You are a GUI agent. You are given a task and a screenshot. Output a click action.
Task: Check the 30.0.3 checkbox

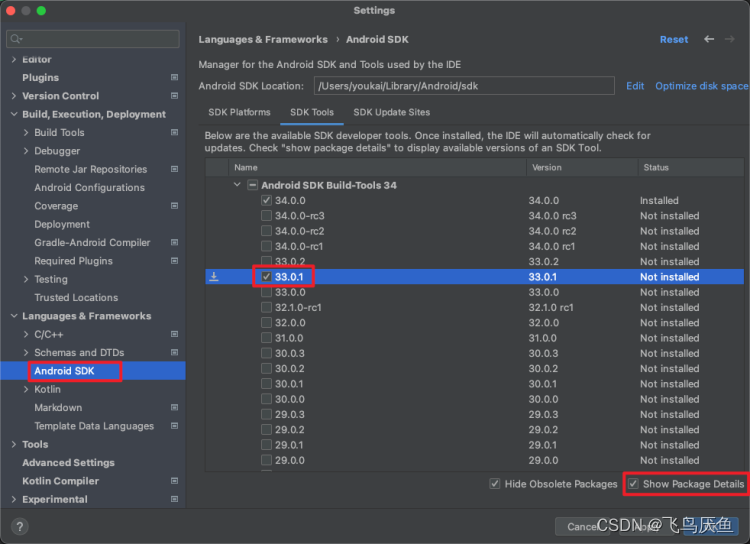tap(266, 353)
